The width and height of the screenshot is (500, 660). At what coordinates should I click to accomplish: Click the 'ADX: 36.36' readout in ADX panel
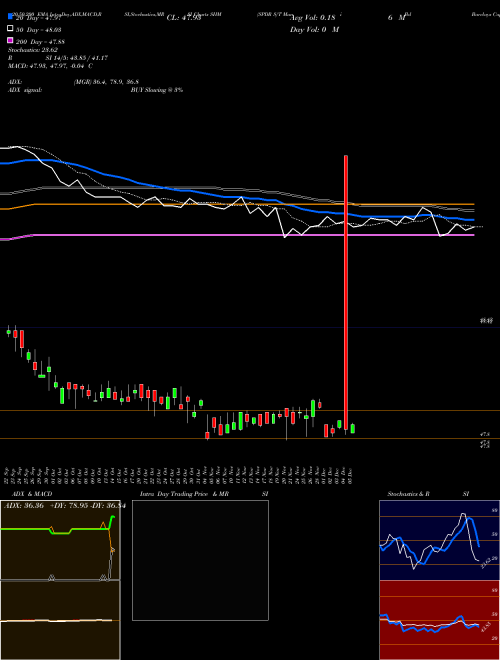pos(24,506)
